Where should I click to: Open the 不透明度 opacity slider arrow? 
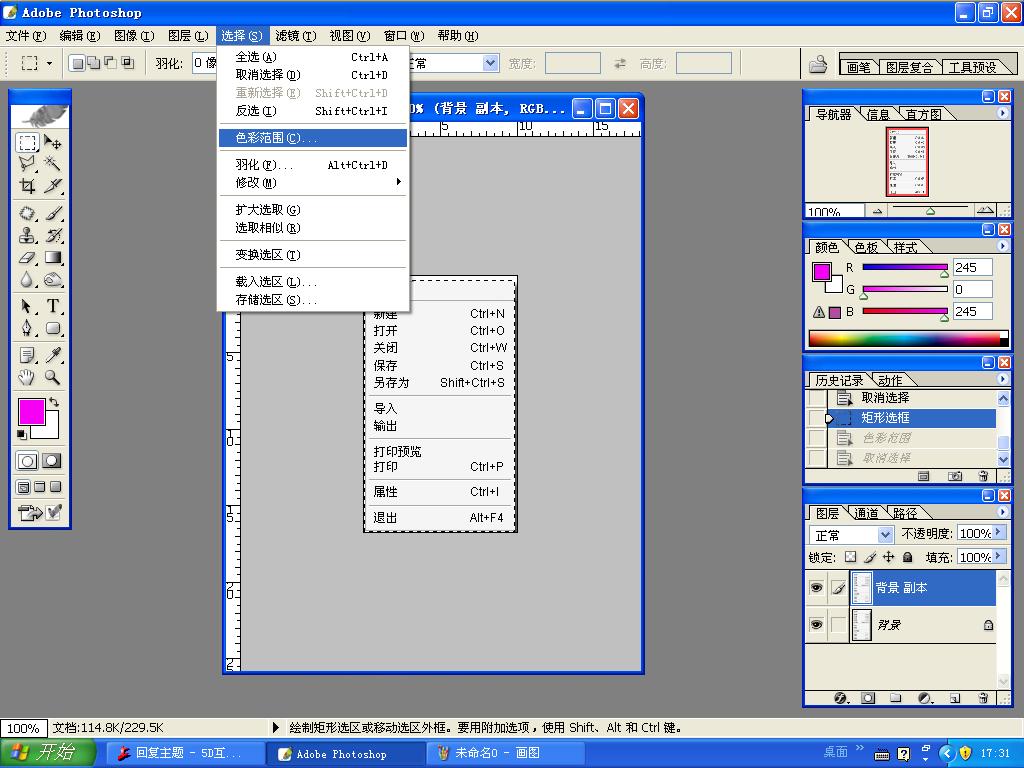[999, 533]
